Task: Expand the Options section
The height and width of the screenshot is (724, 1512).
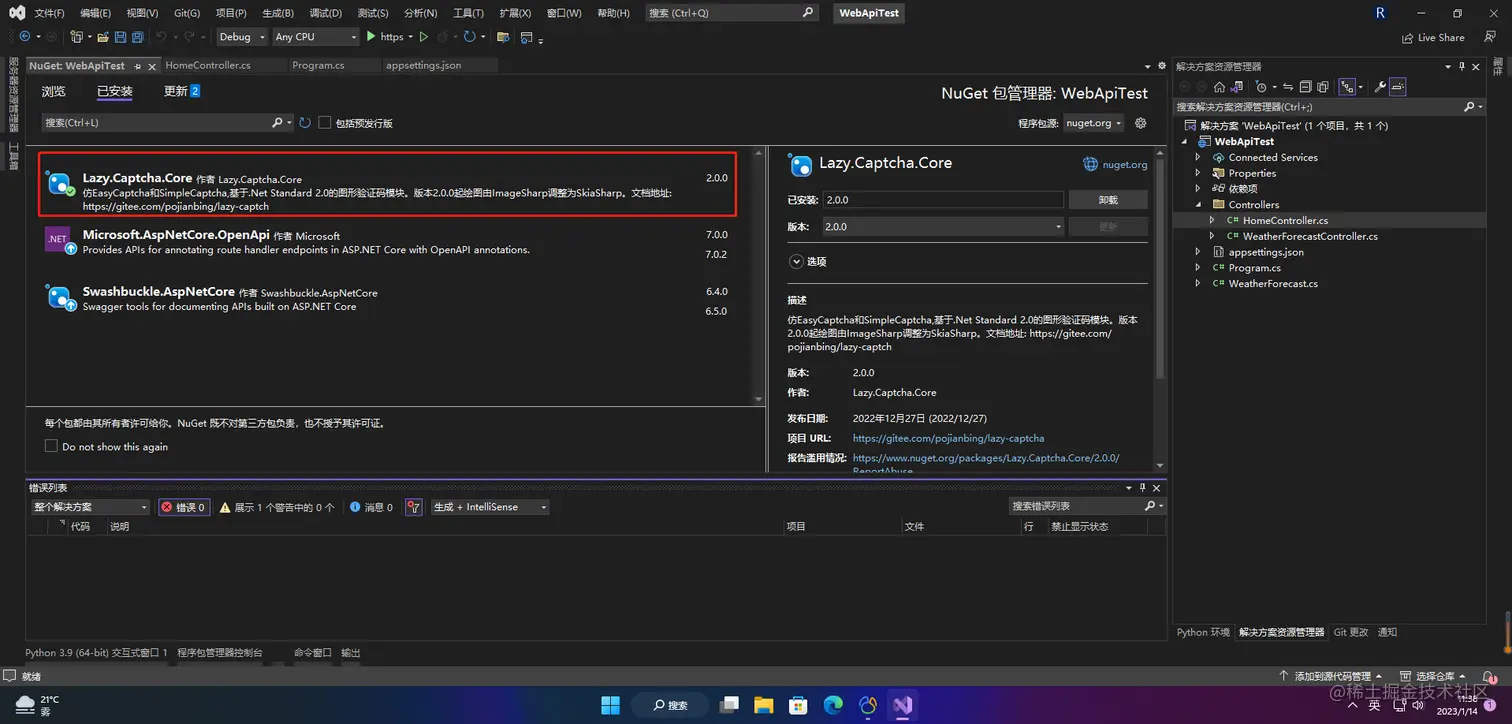Action: click(x=796, y=261)
